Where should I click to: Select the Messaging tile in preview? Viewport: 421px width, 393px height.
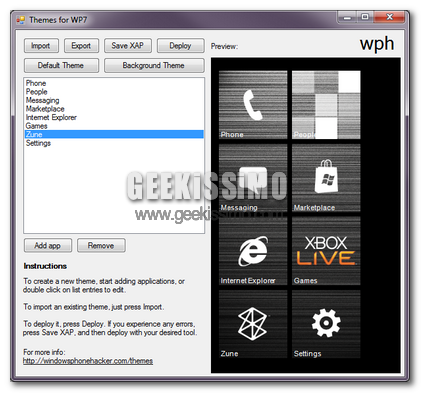253,178
